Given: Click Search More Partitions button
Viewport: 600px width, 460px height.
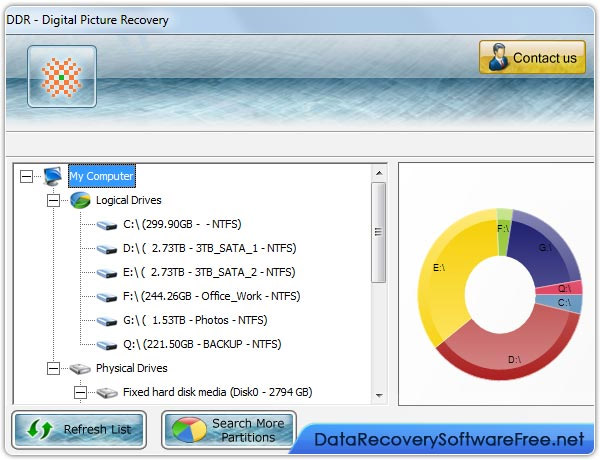Looking at the screenshot, I should pos(229,430).
